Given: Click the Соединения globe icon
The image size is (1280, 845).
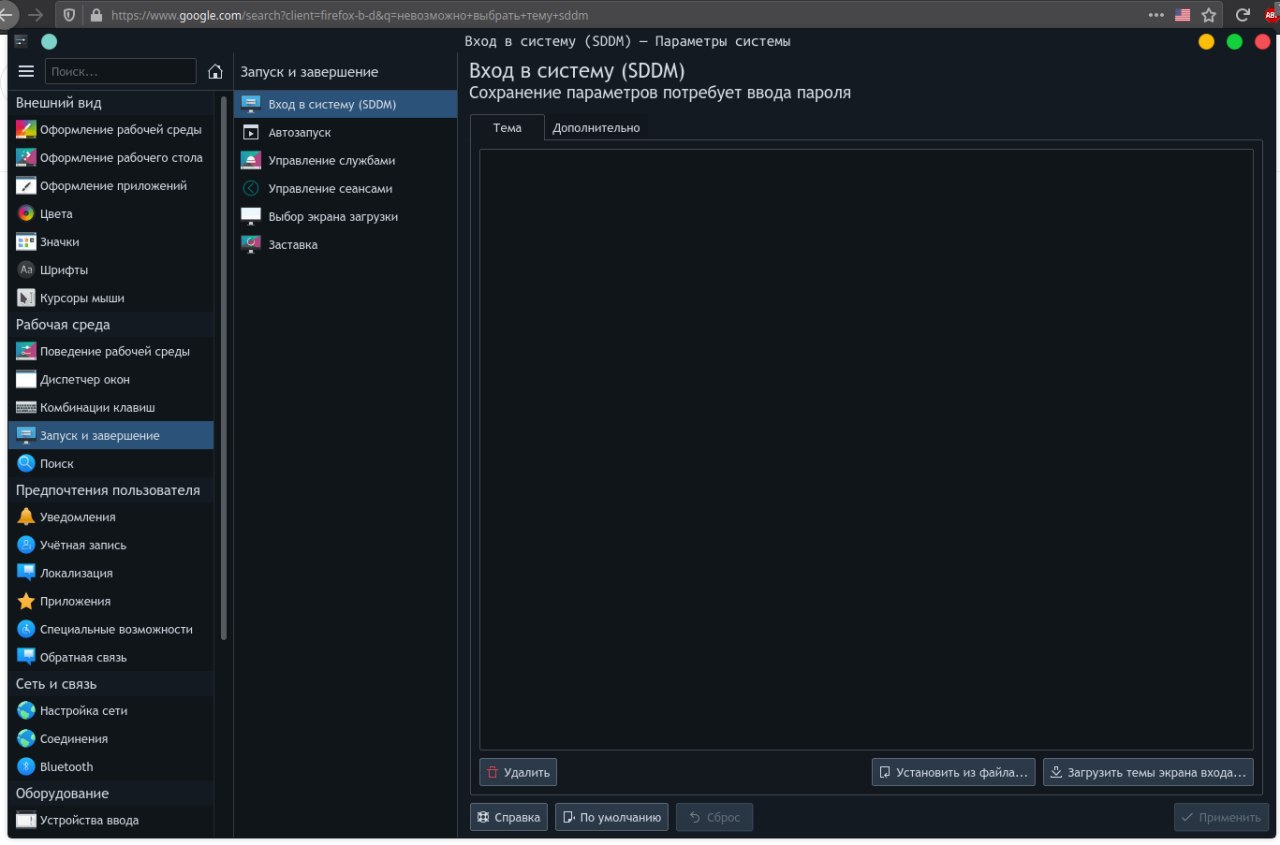Looking at the screenshot, I should pos(26,738).
